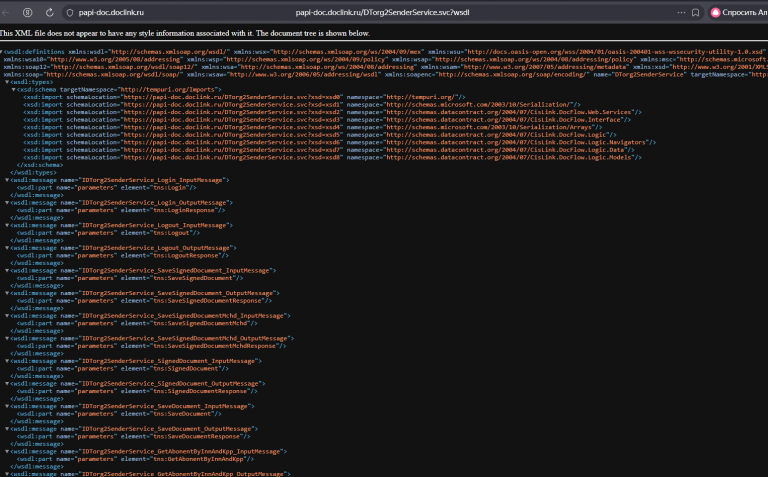Collapse the Login_InputMessage node

(7, 180)
